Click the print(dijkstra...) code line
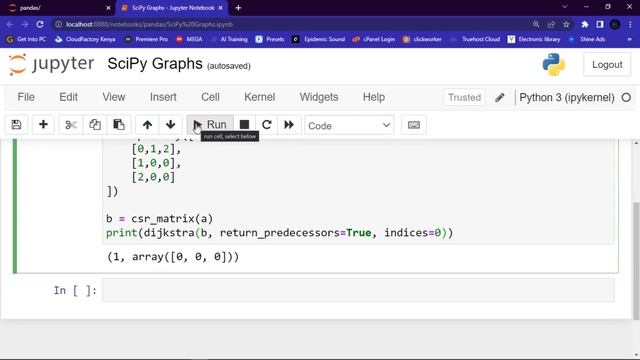Screen dimensions: 640x360 point(279,233)
